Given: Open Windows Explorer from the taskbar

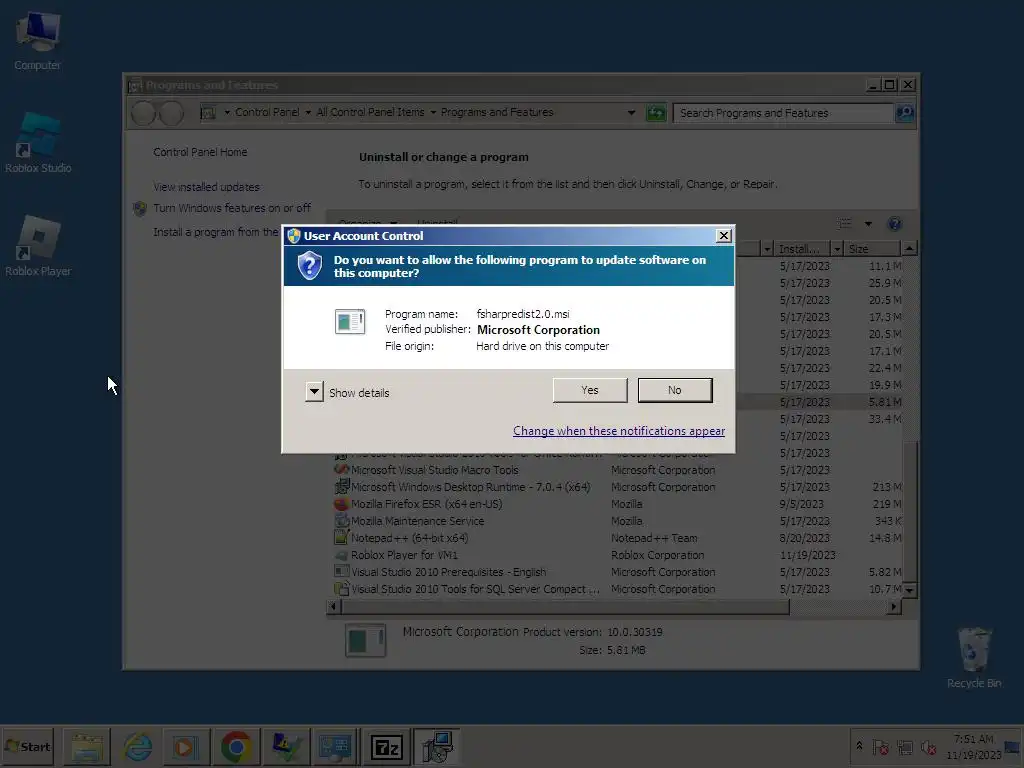Looking at the screenshot, I should pyautogui.click(x=87, y=747).
